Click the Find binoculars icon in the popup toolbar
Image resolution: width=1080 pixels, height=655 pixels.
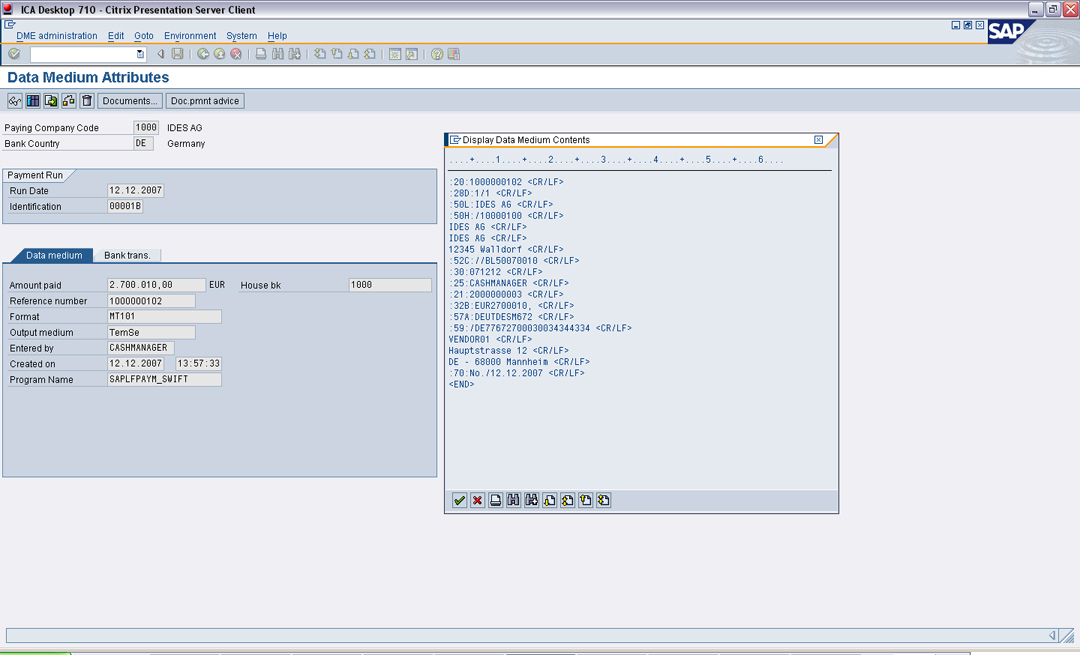tap(513, 500)
